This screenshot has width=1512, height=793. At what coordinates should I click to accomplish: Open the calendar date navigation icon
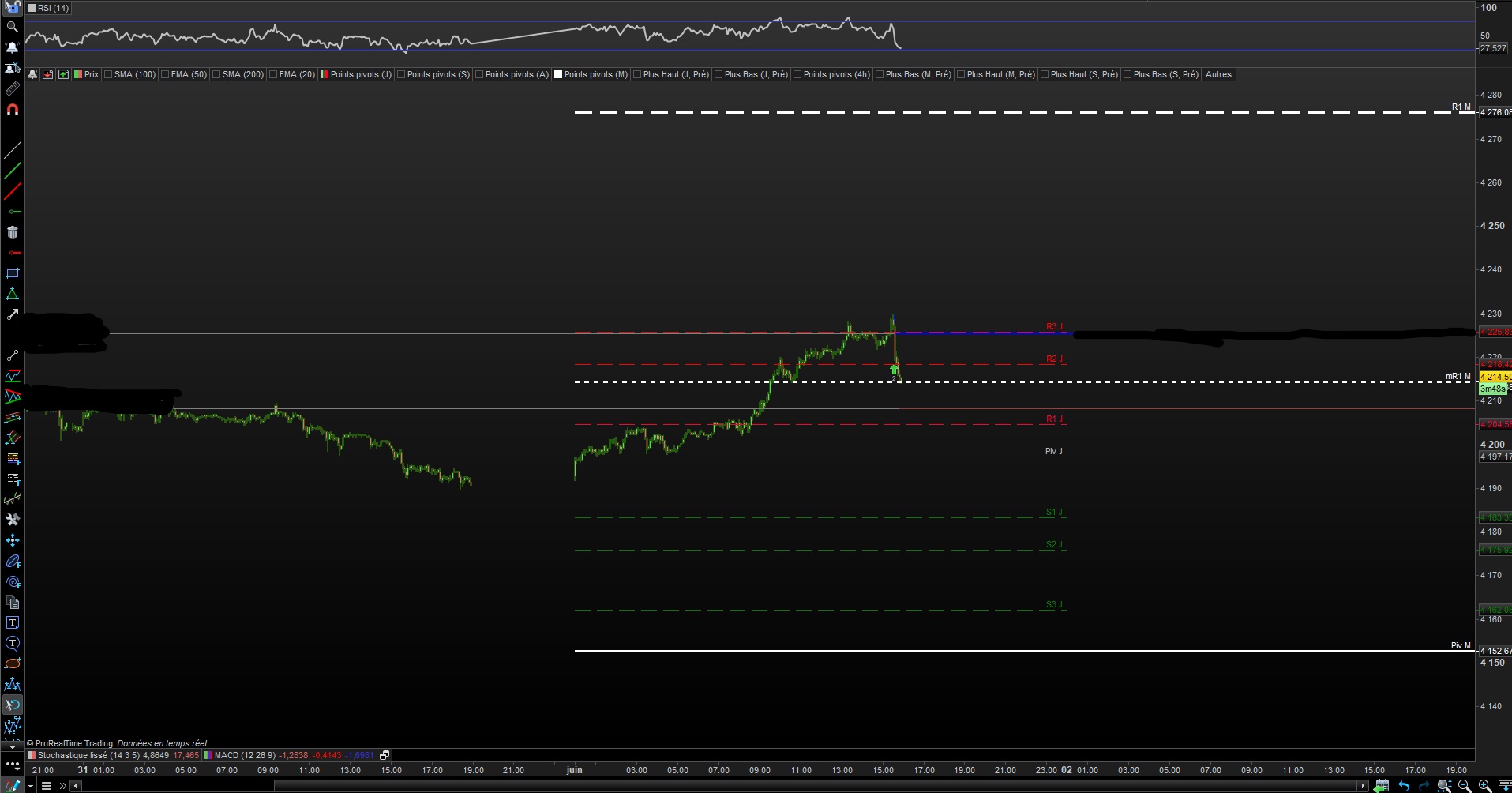point(1382,786)
